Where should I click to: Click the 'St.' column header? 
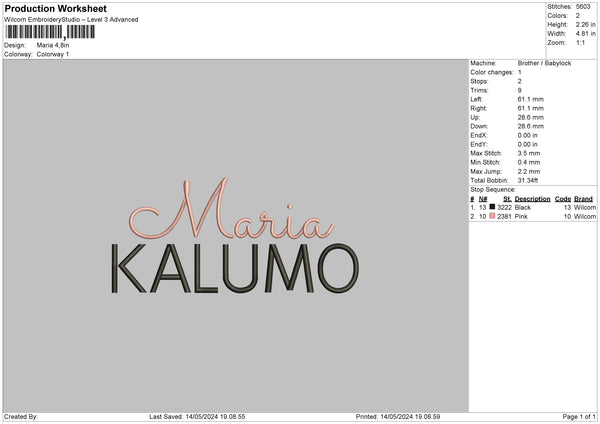click(x=507, y=199)
